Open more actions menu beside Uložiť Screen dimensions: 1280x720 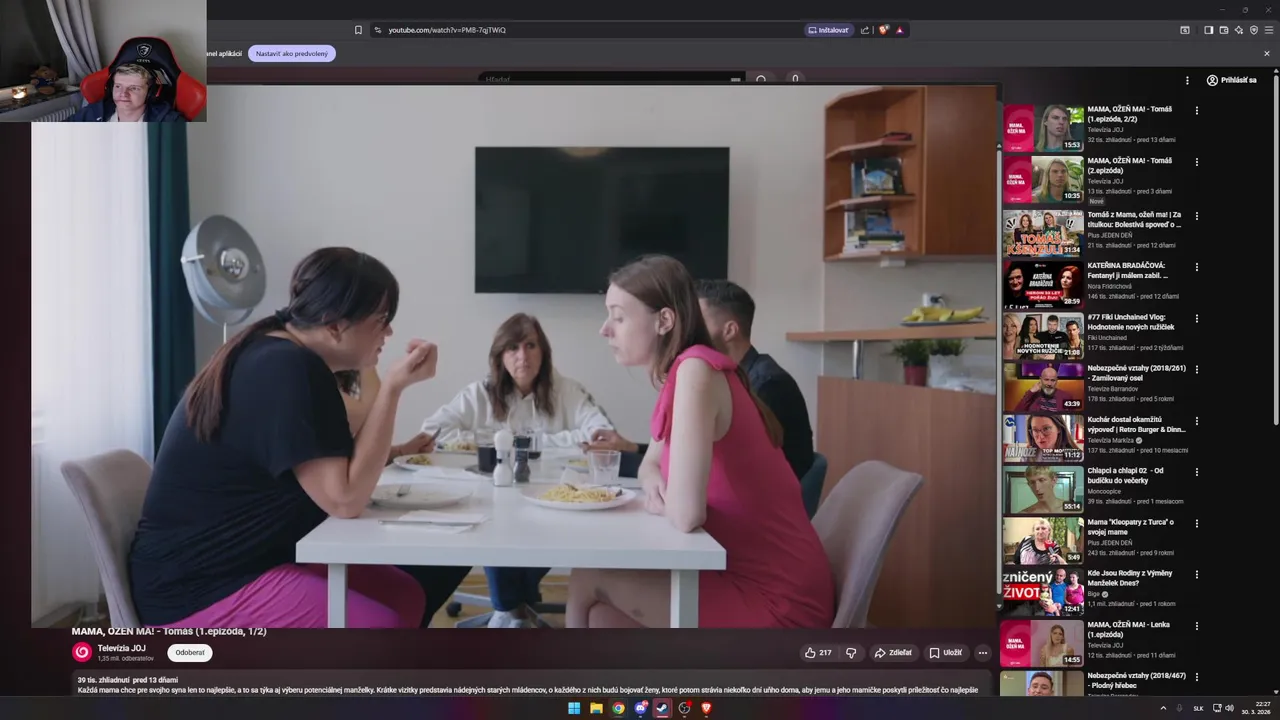(983, 653)
